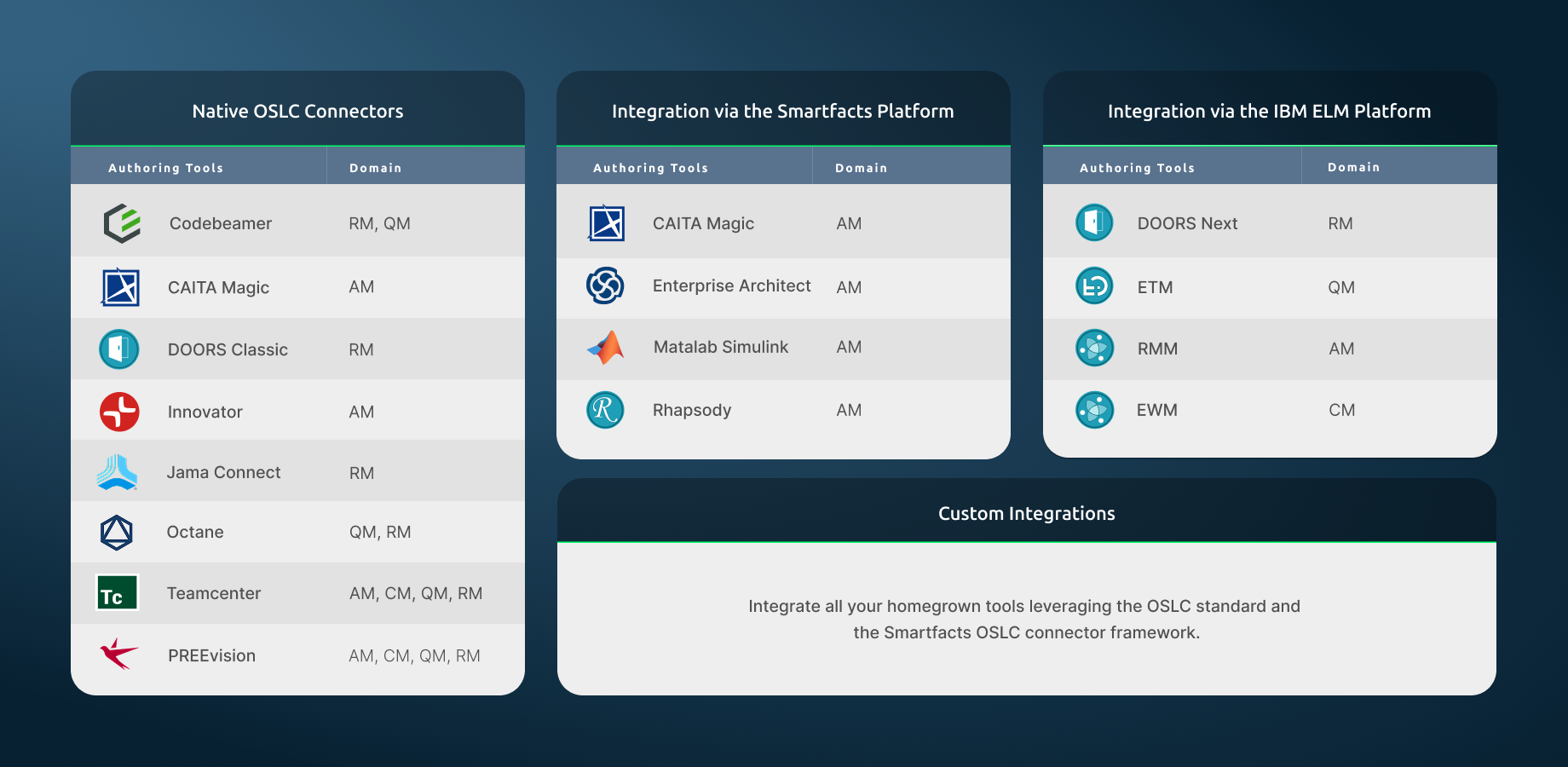Click the Octane triangle icon
1568x767 pixels.
click(x=117, y=533)
